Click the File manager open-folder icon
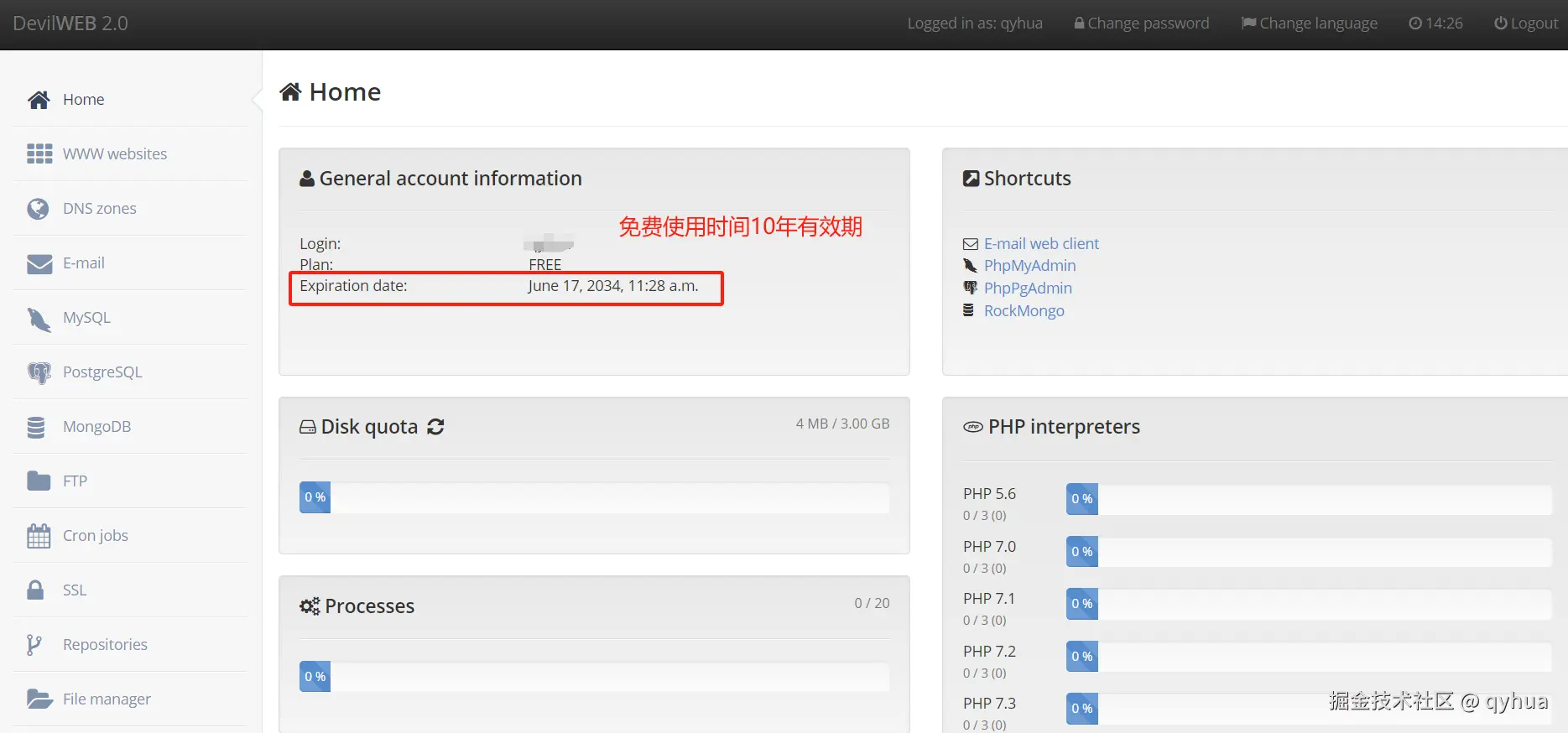1568x733 pixels. 39,699
